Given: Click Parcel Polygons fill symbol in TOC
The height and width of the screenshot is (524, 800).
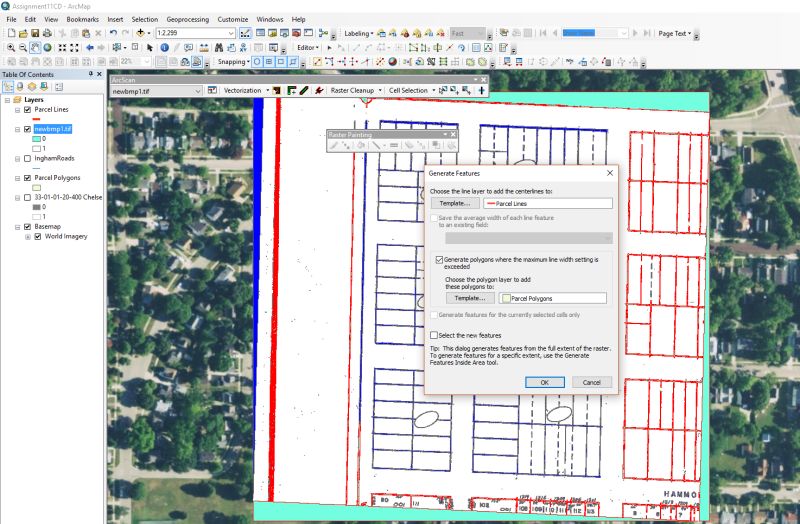Looking at the screenshot, I should coord(36,188).
